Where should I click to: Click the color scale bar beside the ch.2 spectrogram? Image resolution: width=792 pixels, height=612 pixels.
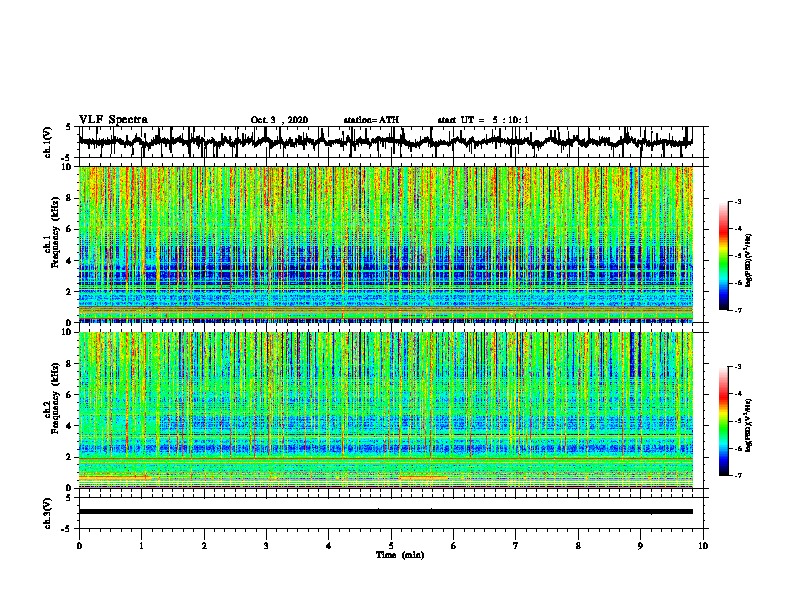(724, 421)
